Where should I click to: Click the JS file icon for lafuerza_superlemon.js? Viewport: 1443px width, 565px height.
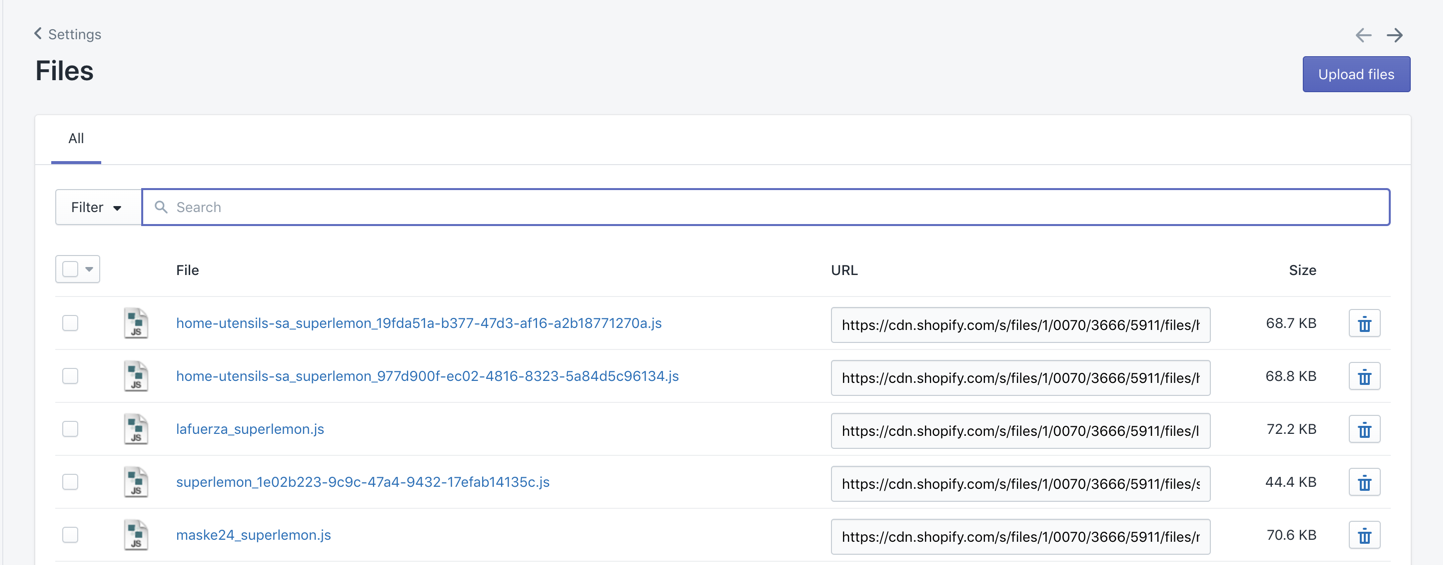click(136, 430)
